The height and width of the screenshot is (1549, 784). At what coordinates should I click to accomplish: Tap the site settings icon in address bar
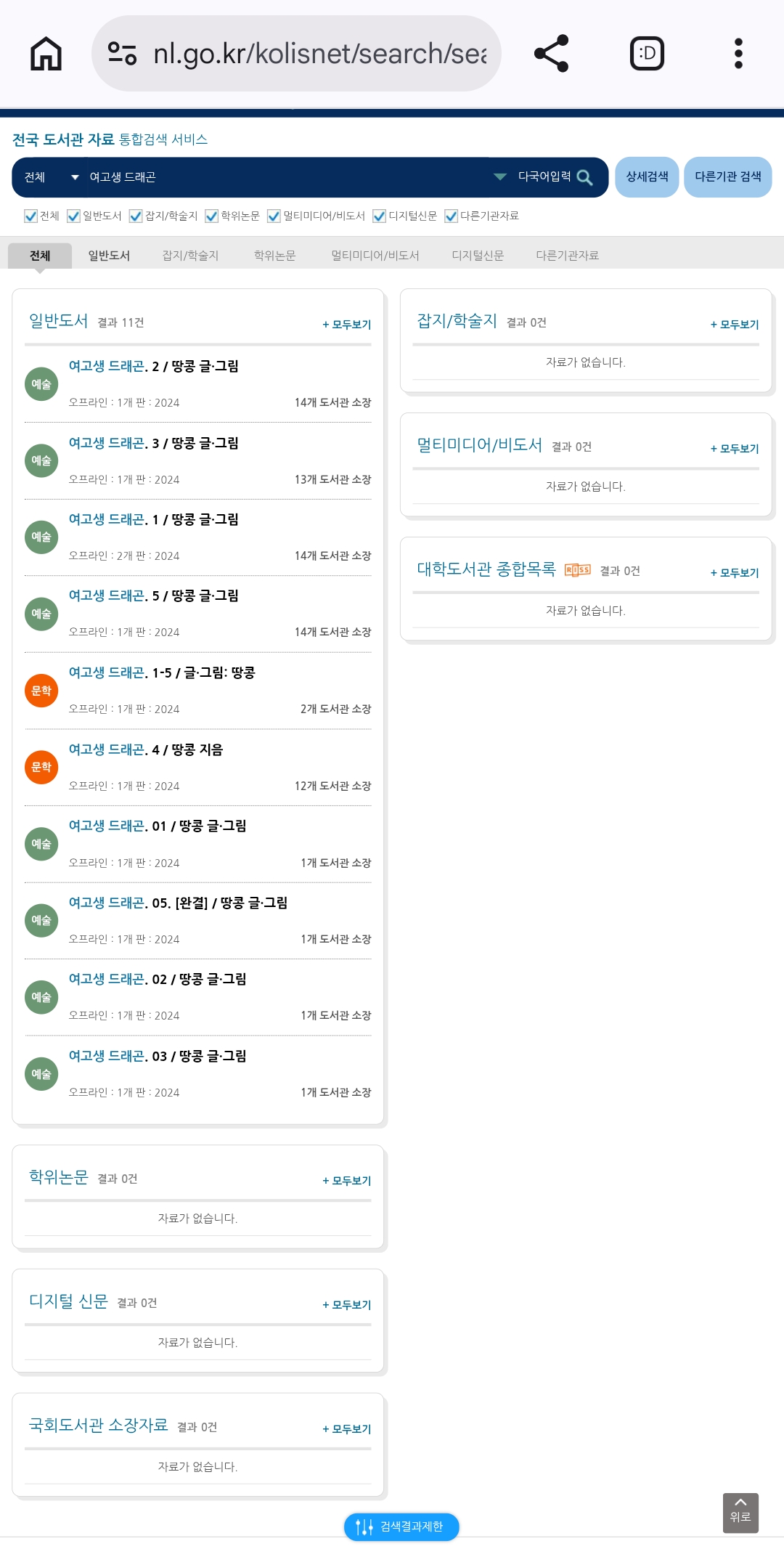122,54
